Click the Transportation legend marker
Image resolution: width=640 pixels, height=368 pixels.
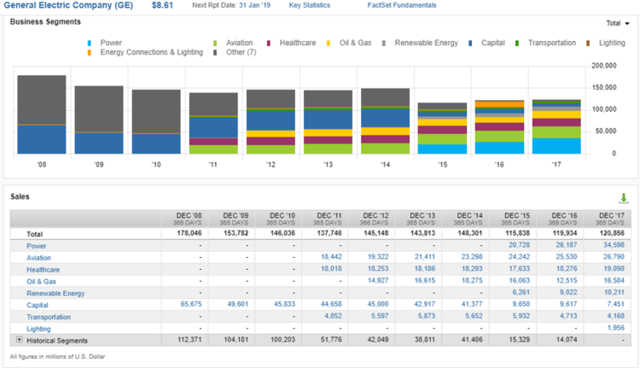[517, 43]
